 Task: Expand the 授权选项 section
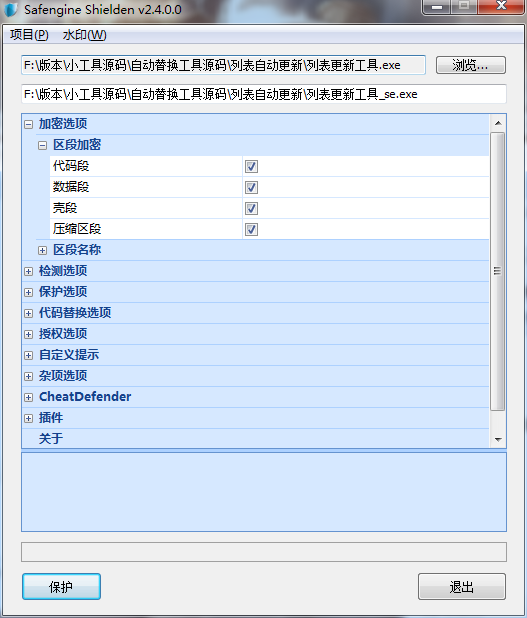28,334
